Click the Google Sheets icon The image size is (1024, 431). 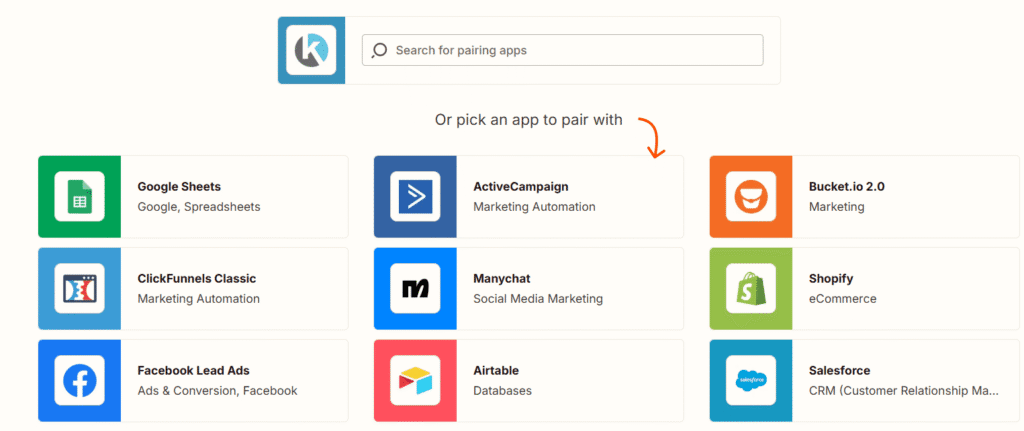coord(80,197)
